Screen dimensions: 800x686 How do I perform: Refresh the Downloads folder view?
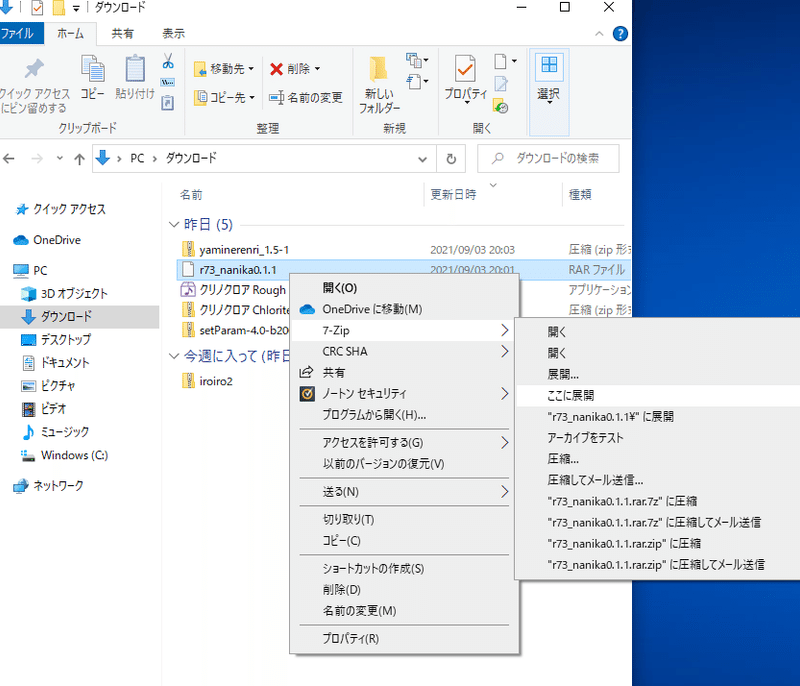[x=451, y=159]
